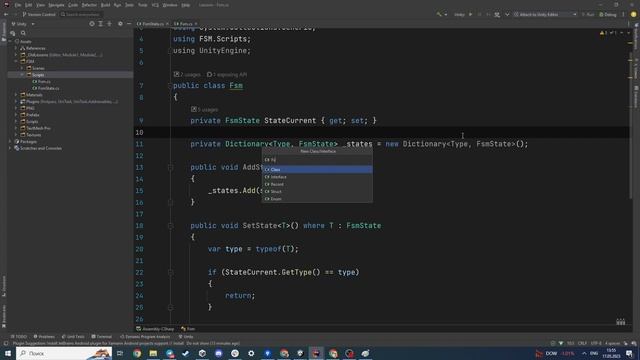The height and width of the screenshot is (360, 640).
Task: Click the Run button
Action: (x=588, y=14)
